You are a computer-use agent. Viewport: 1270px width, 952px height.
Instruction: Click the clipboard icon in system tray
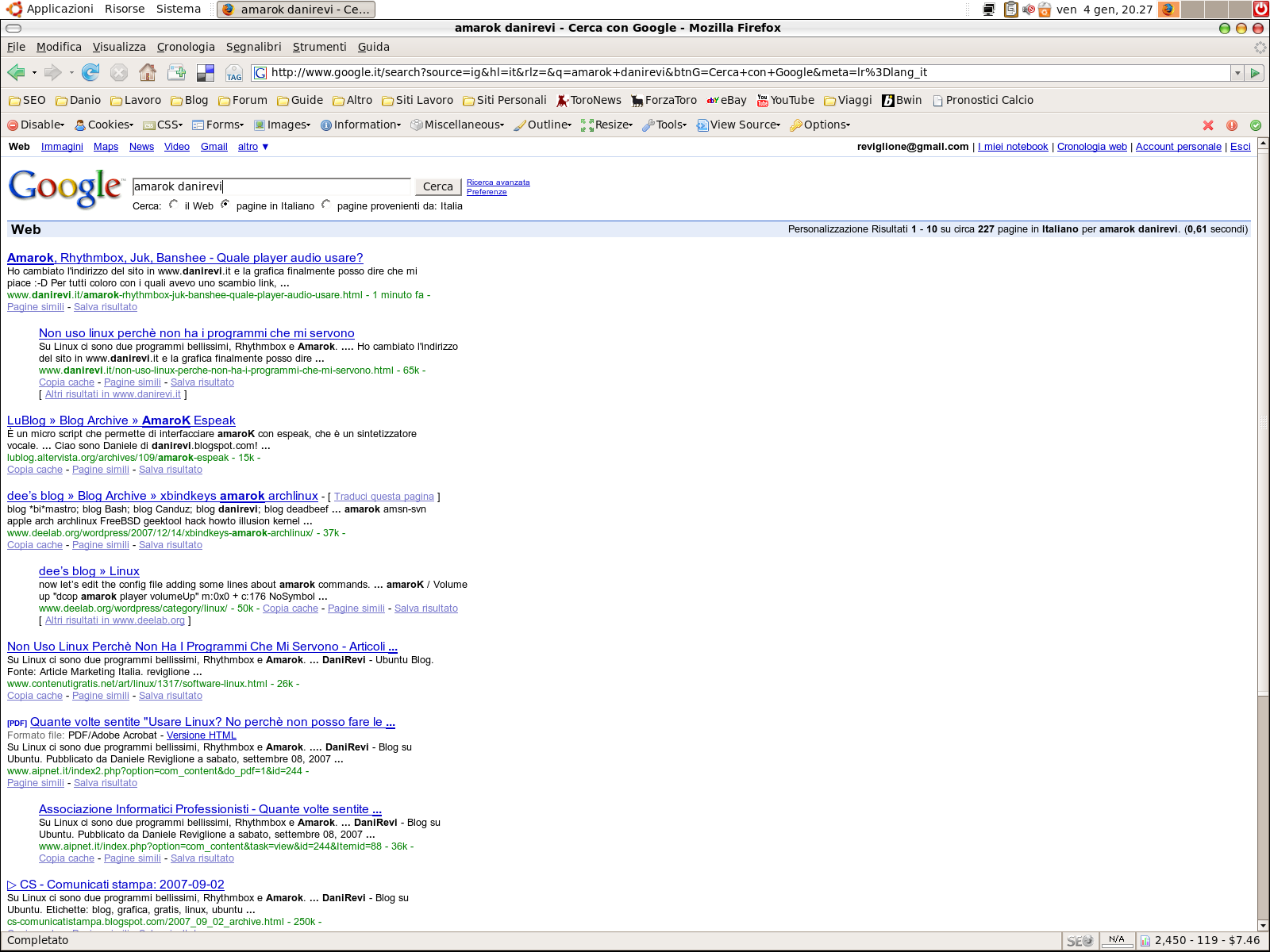coord(1010,10)
